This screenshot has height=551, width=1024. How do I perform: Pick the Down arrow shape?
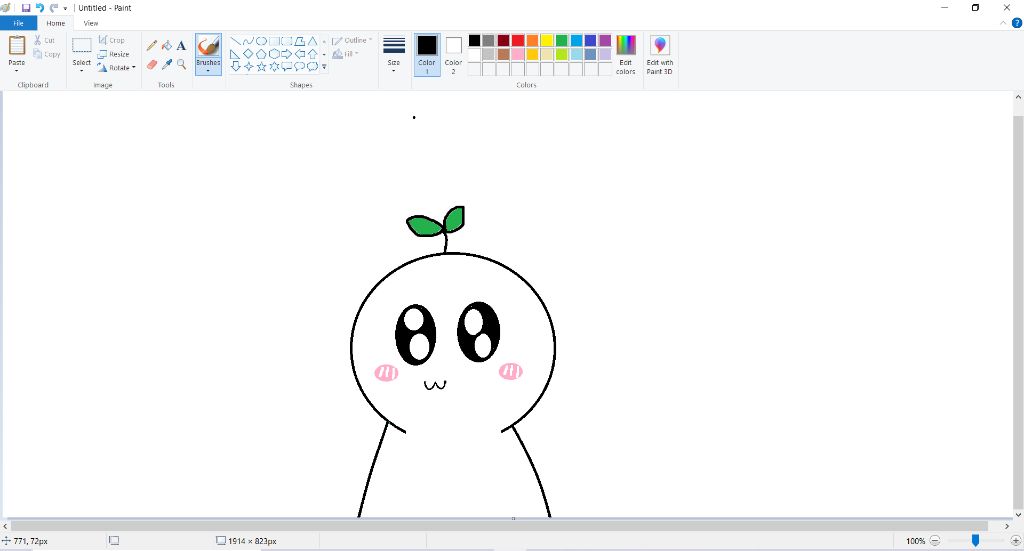pos(235,66)
